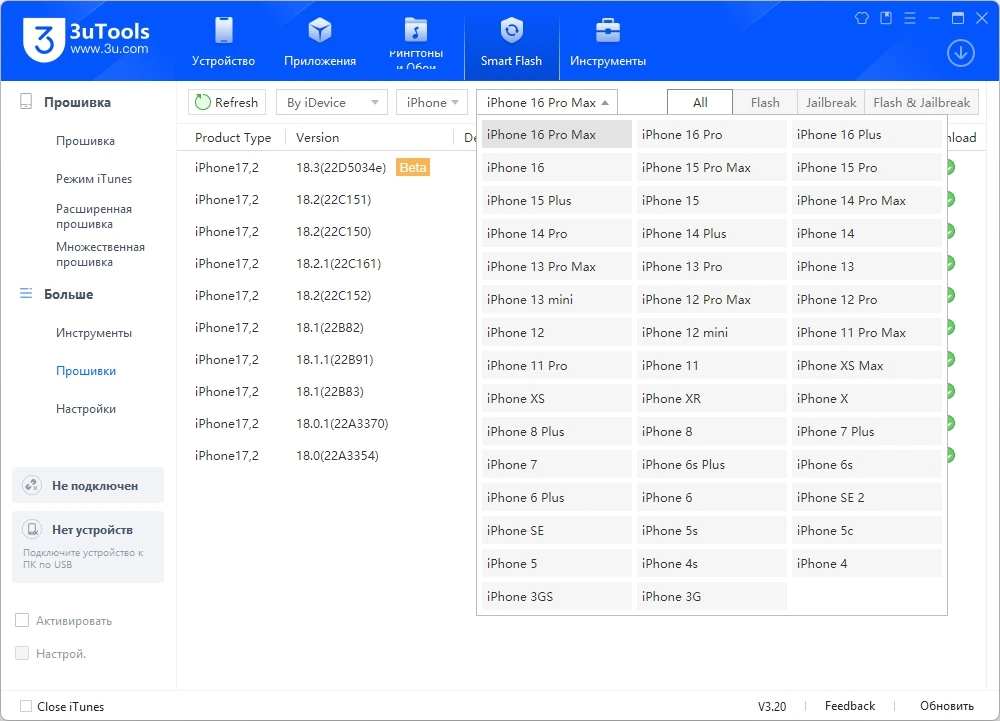This screenshot has width=1000, height=721.
Task: Select the All filter tab
Action: coord(700,102)
